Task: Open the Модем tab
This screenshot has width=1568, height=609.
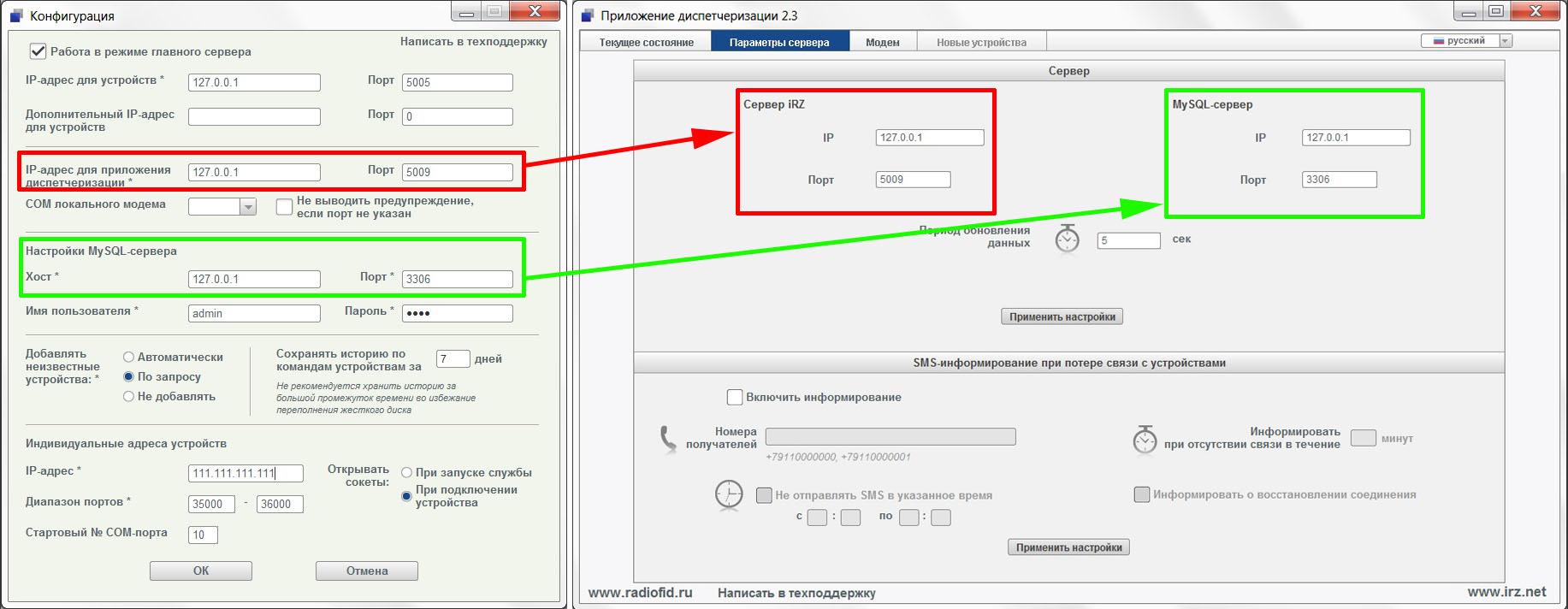Action: 883,42
